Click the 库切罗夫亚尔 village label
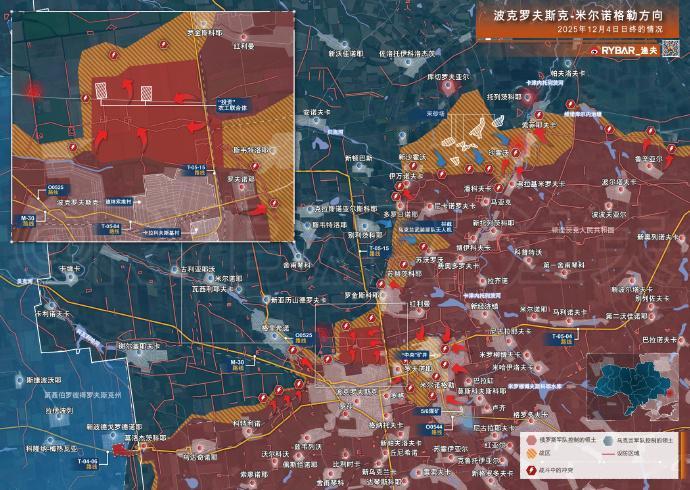The width and height of the screenshot is (690, 490). [449, 77]
